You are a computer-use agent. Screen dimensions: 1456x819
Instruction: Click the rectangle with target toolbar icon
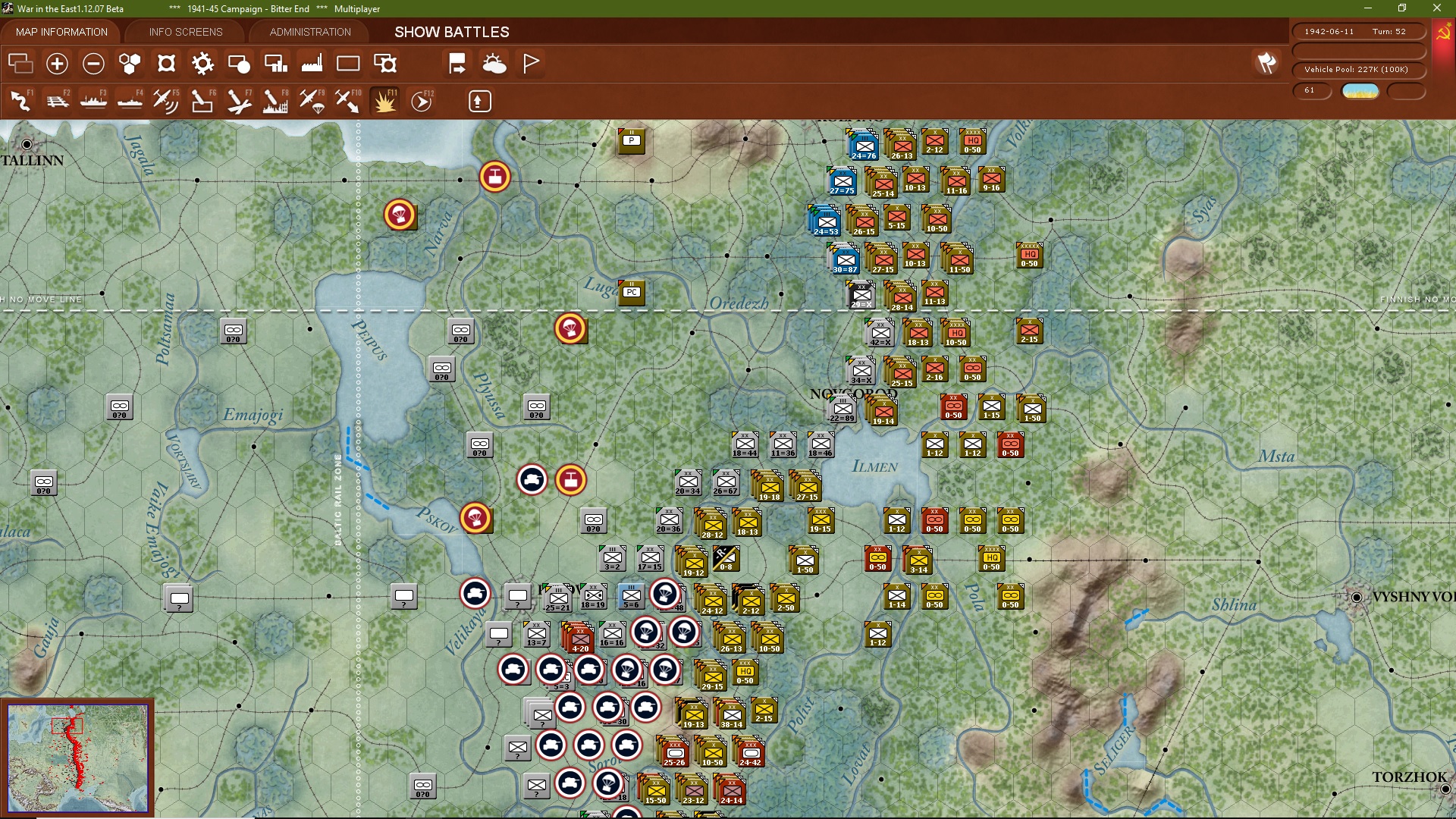(x=385, y=64)
